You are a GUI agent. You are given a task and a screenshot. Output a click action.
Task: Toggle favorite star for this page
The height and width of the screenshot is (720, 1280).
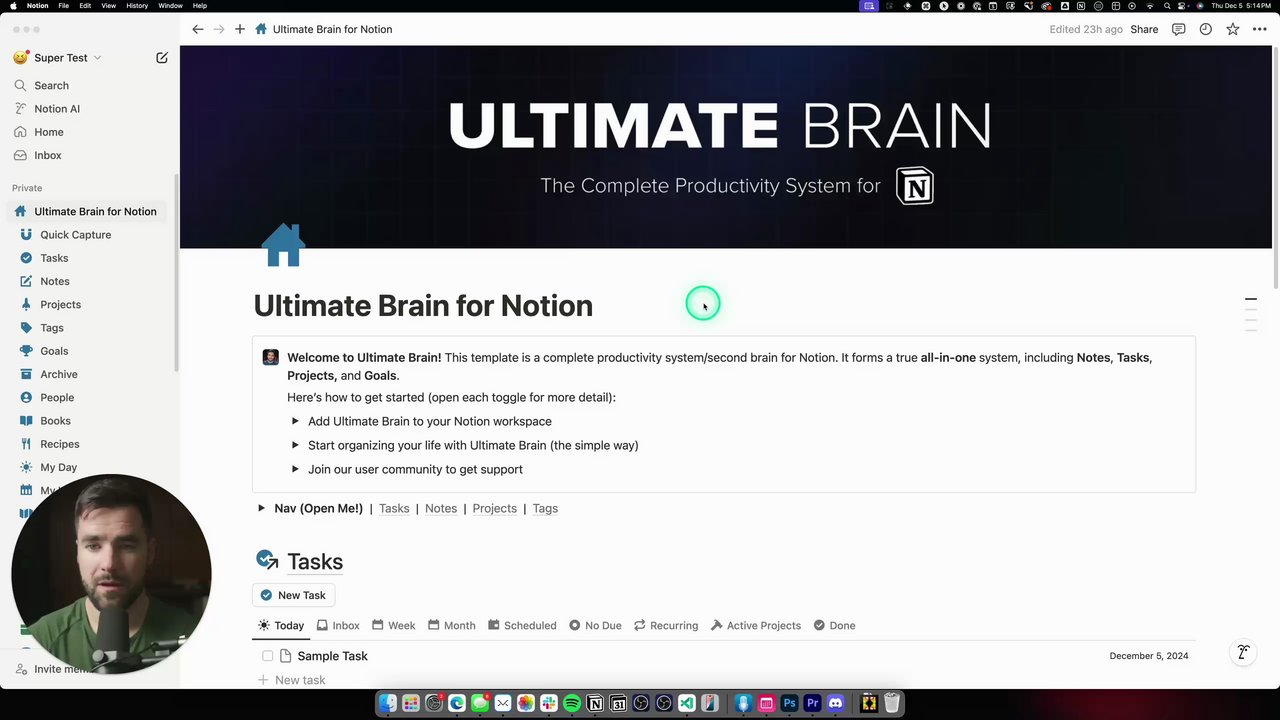pos(1233,29)
